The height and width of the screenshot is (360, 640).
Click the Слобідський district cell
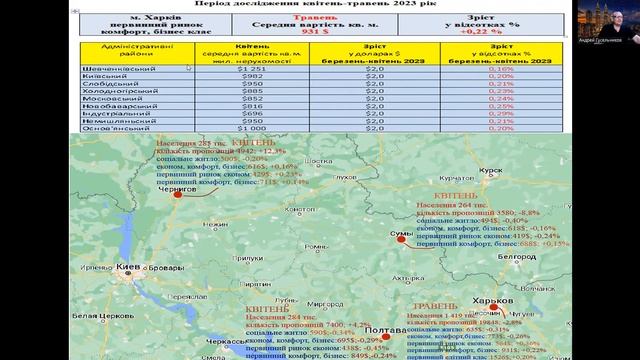tap(138, 84)
